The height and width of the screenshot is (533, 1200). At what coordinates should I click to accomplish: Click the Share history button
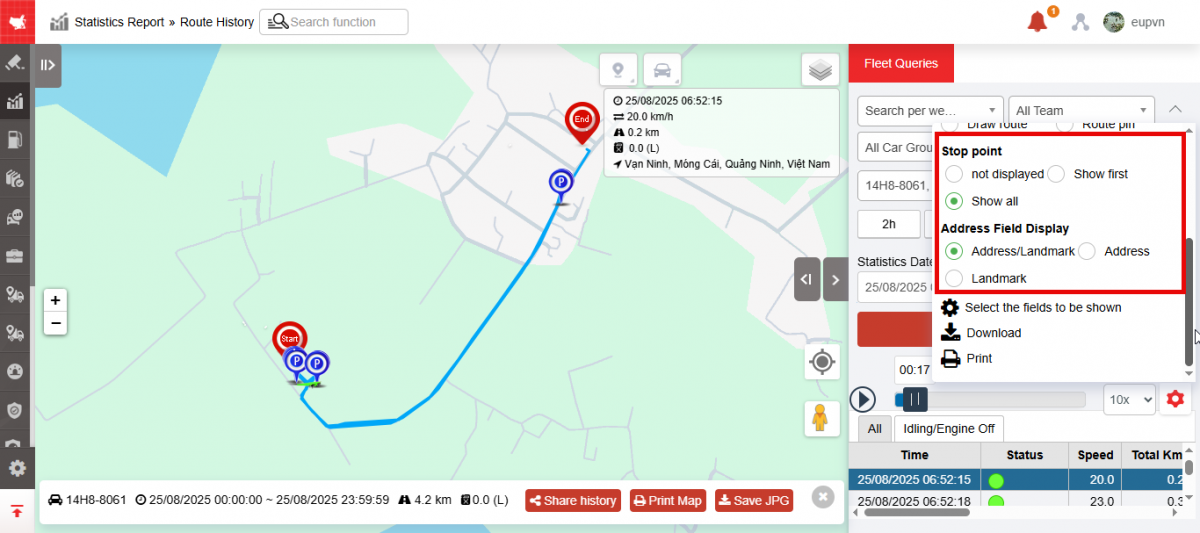pyautogui.click(x=573, y=500)
